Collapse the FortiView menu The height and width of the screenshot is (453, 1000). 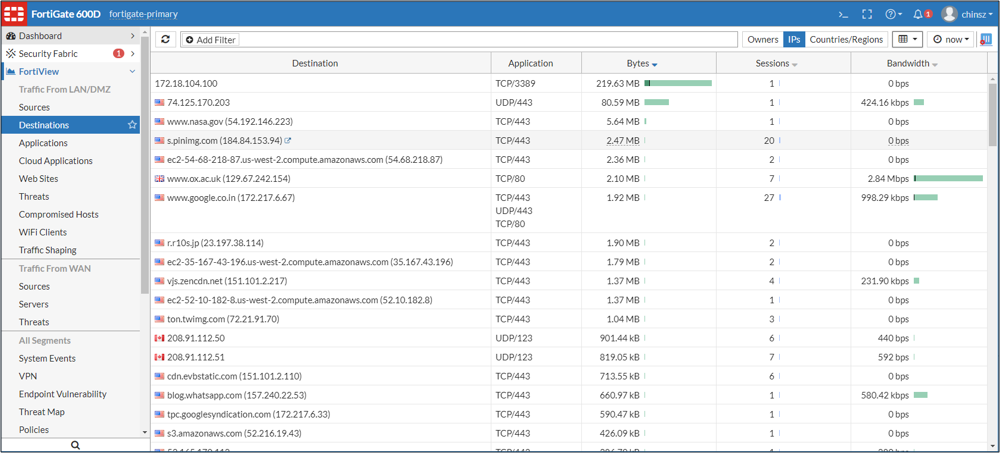(133, 71)
